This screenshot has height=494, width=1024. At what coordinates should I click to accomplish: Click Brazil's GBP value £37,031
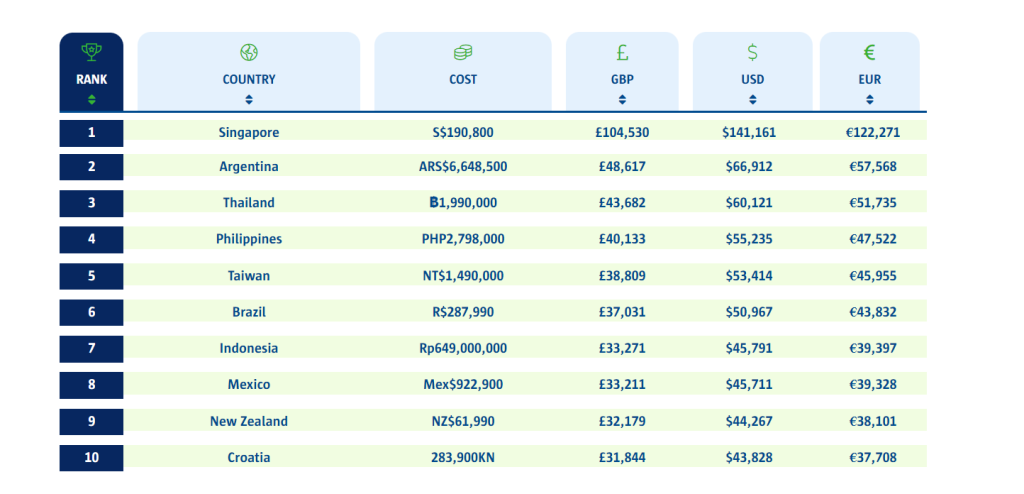click(622, 312)
